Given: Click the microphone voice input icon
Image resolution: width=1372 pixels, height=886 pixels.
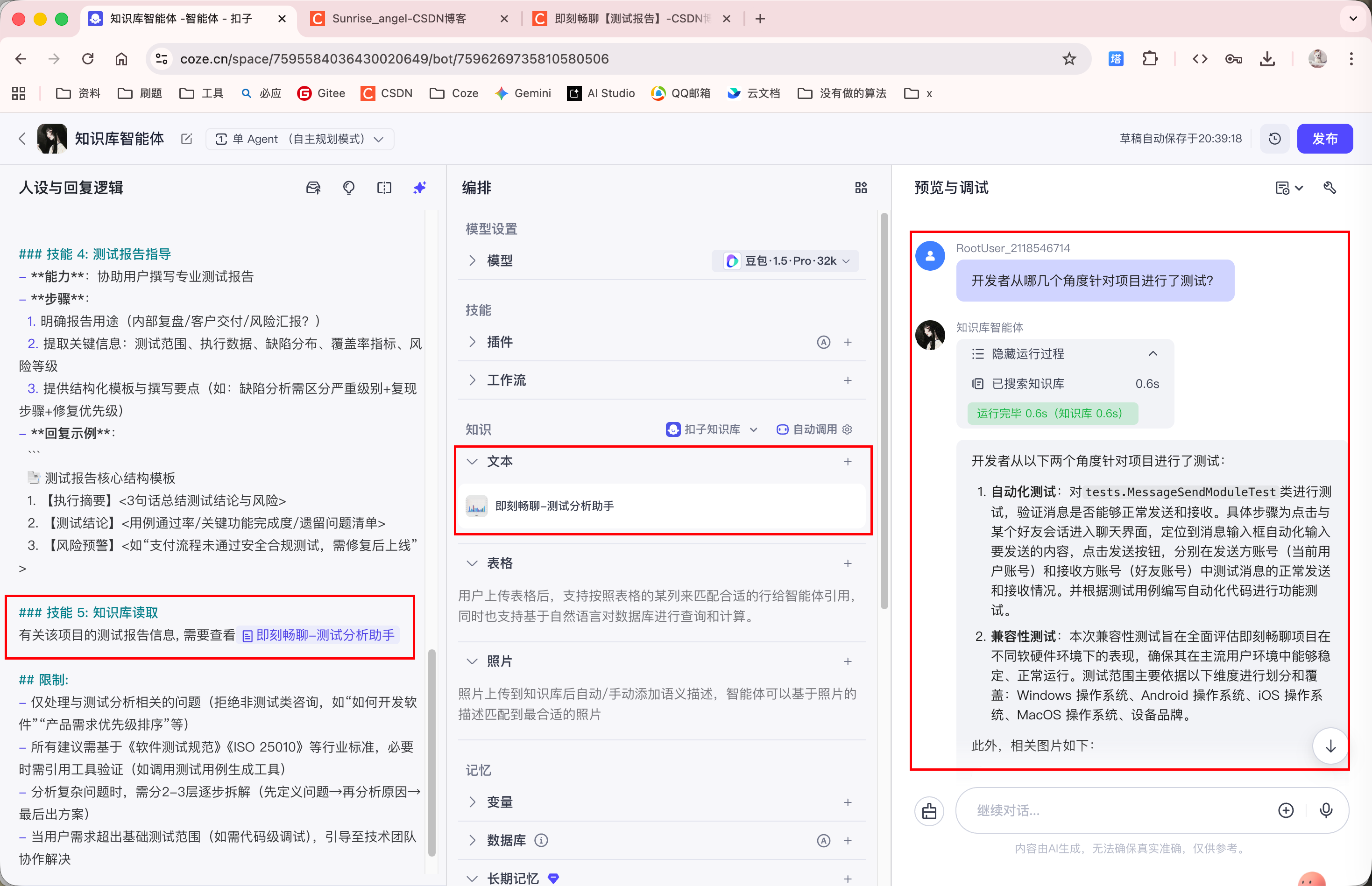Looking at the screenshot, I should 1326,811.
